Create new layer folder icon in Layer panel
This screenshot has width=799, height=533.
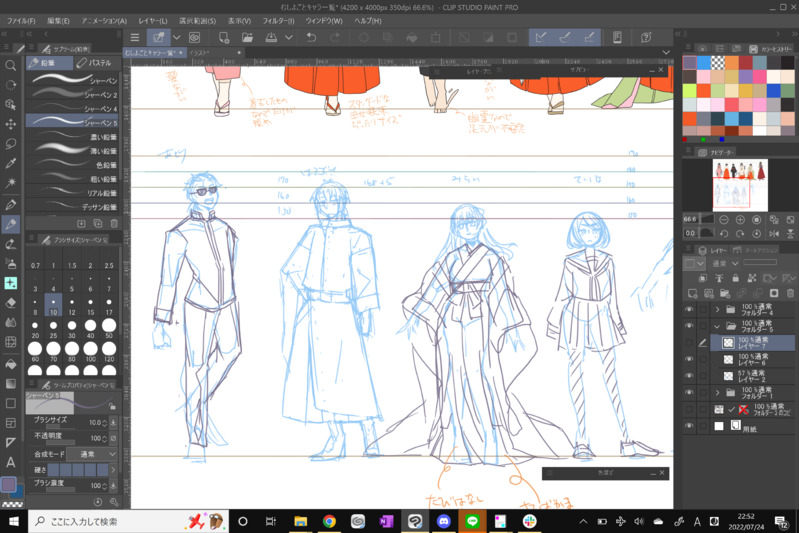coord(725,293)
